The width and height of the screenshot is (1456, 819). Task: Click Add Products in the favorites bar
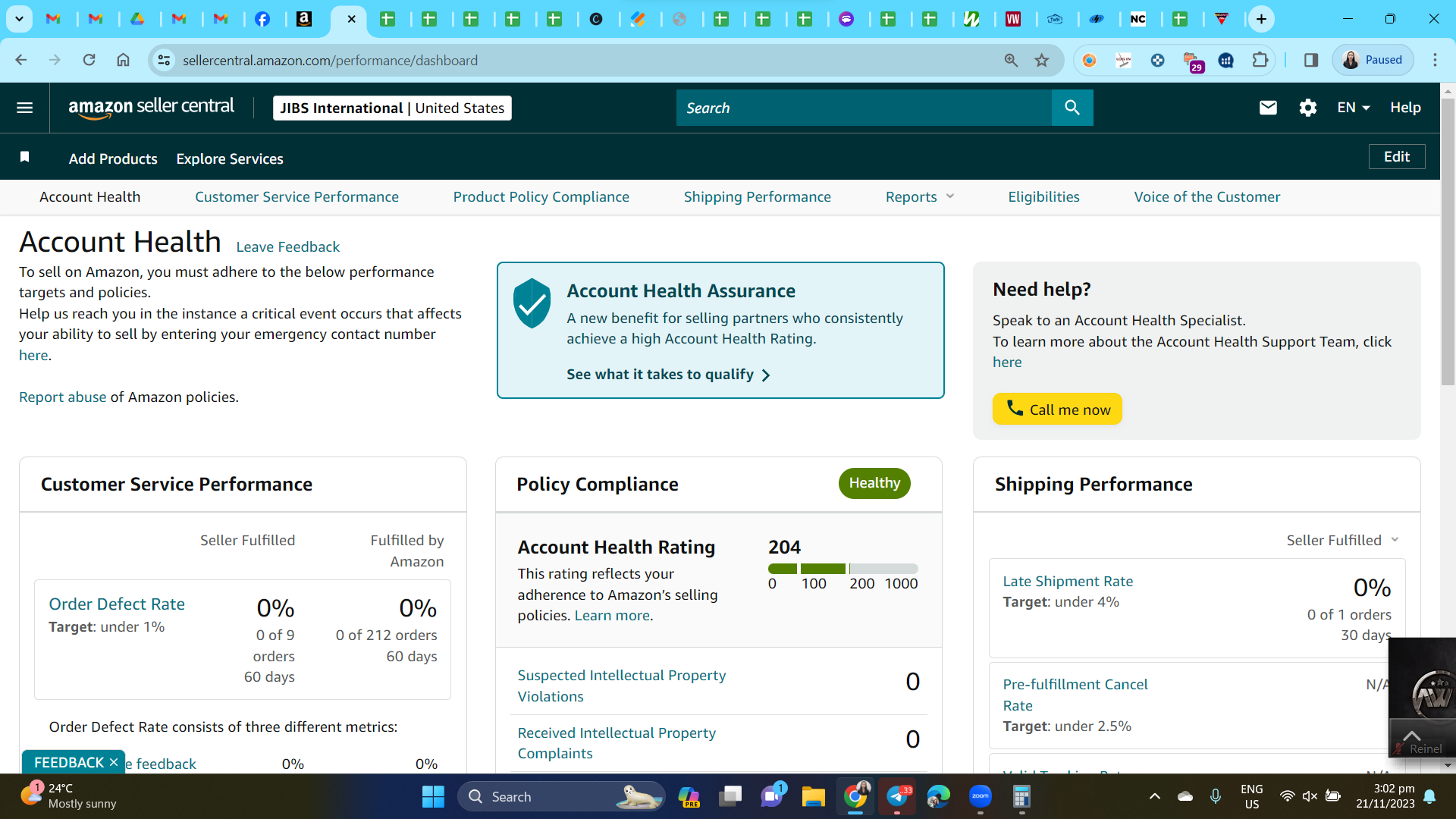pos(113,158)
